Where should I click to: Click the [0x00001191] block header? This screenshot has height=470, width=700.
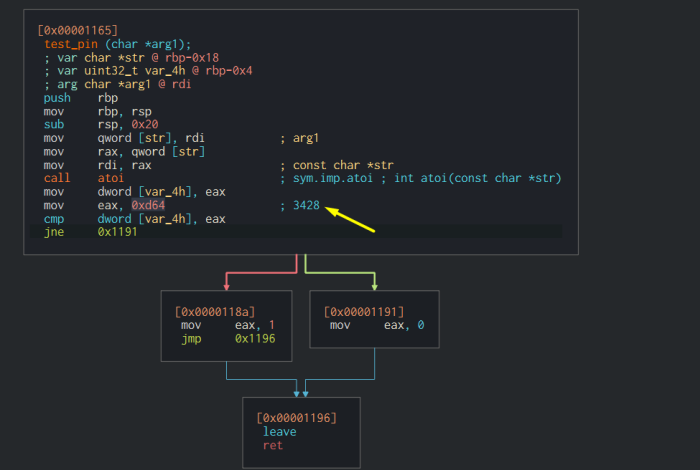pos(365,312)
